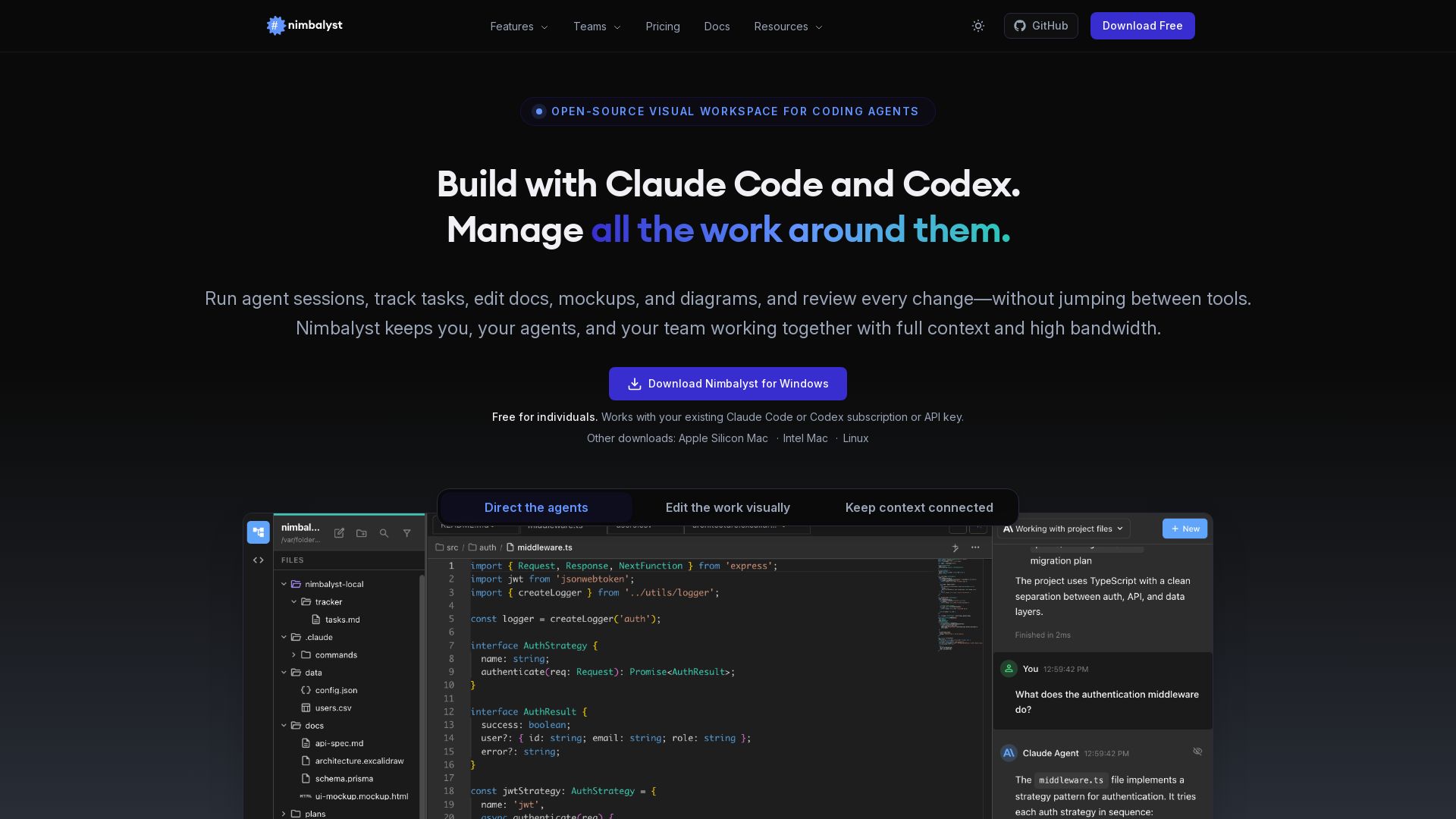Screen dimensions: 1456x819
Task: Collapse the .claude folder
Action: pos(284,637)
